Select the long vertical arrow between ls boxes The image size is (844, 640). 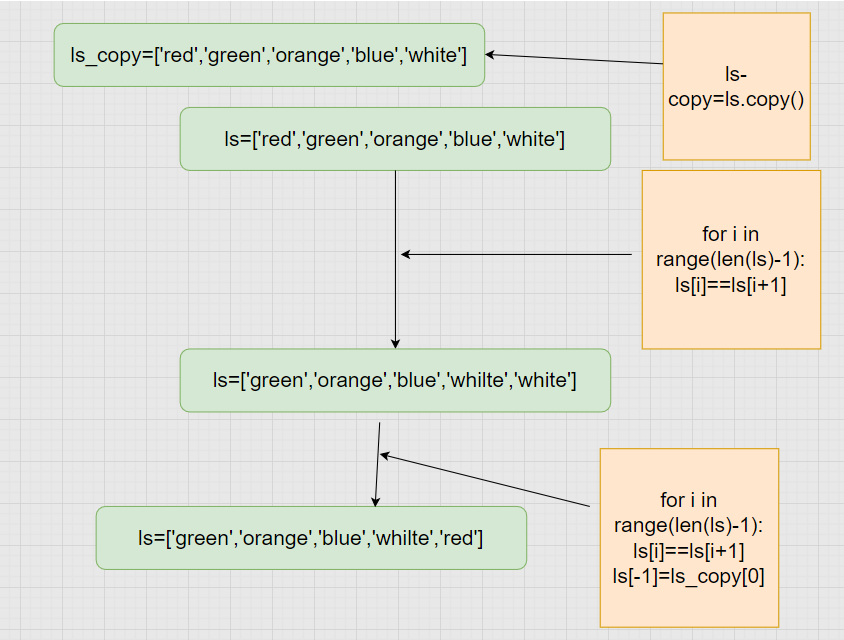[396, 259]
